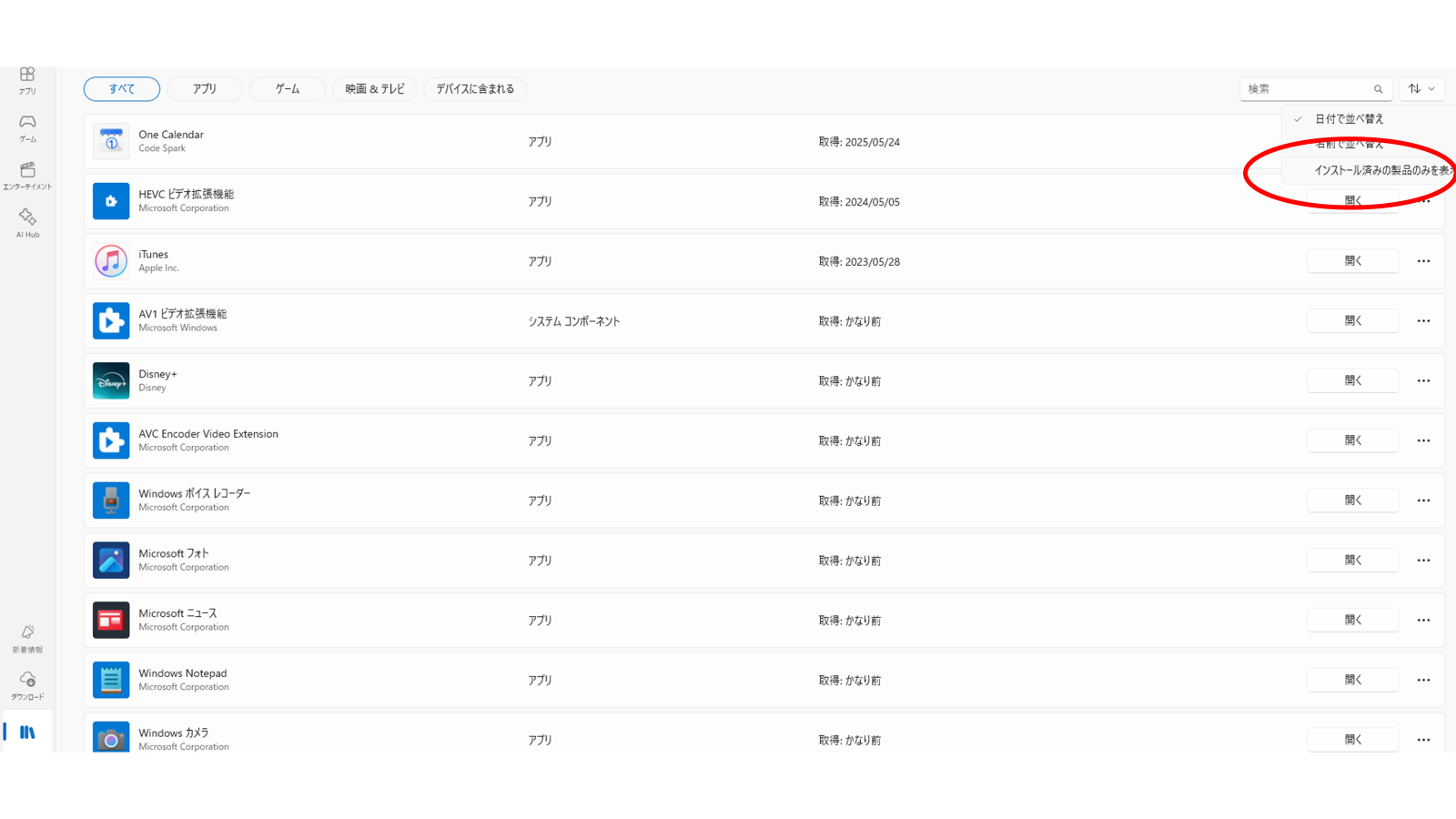Click the library icon in the sidebar

(x=27, y=733)
